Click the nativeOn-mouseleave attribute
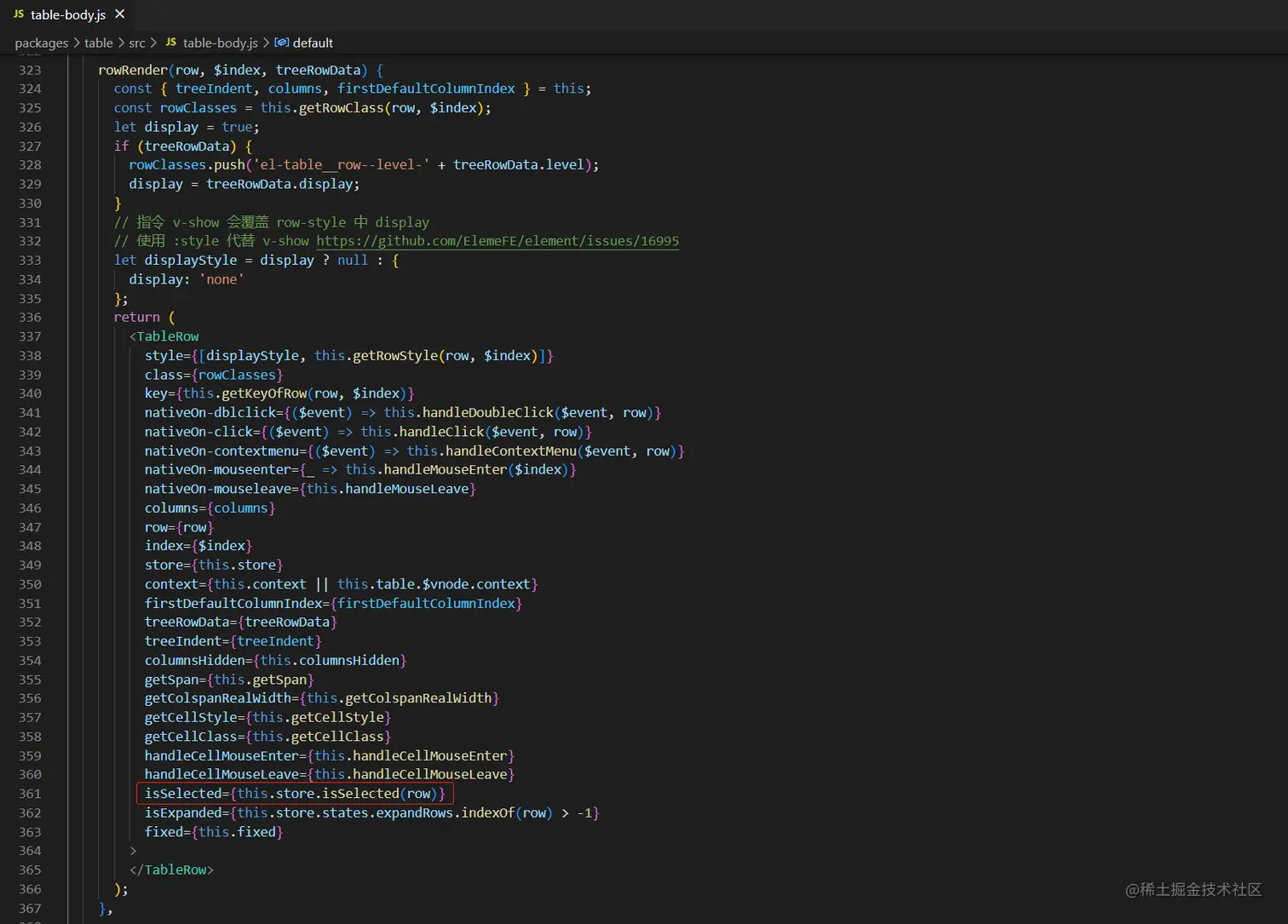 point(218,489)
